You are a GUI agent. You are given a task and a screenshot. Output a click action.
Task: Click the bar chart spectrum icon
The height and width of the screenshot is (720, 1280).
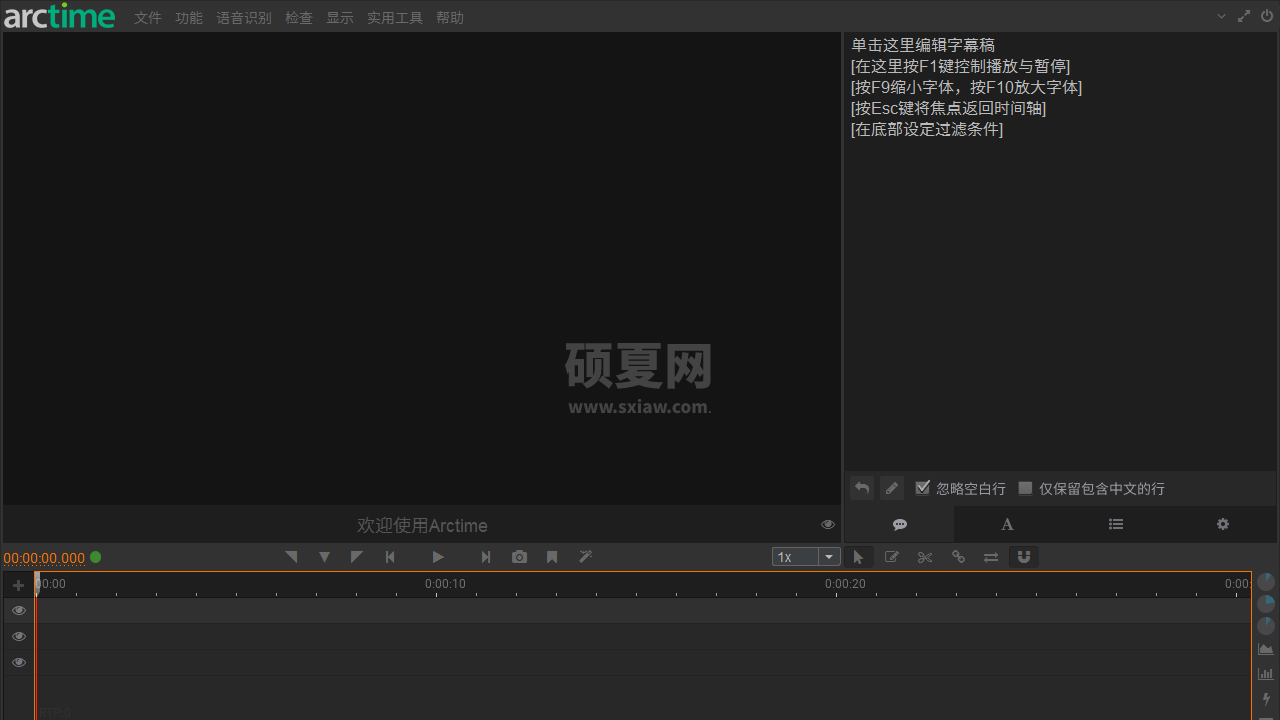tap(1266, 674)
